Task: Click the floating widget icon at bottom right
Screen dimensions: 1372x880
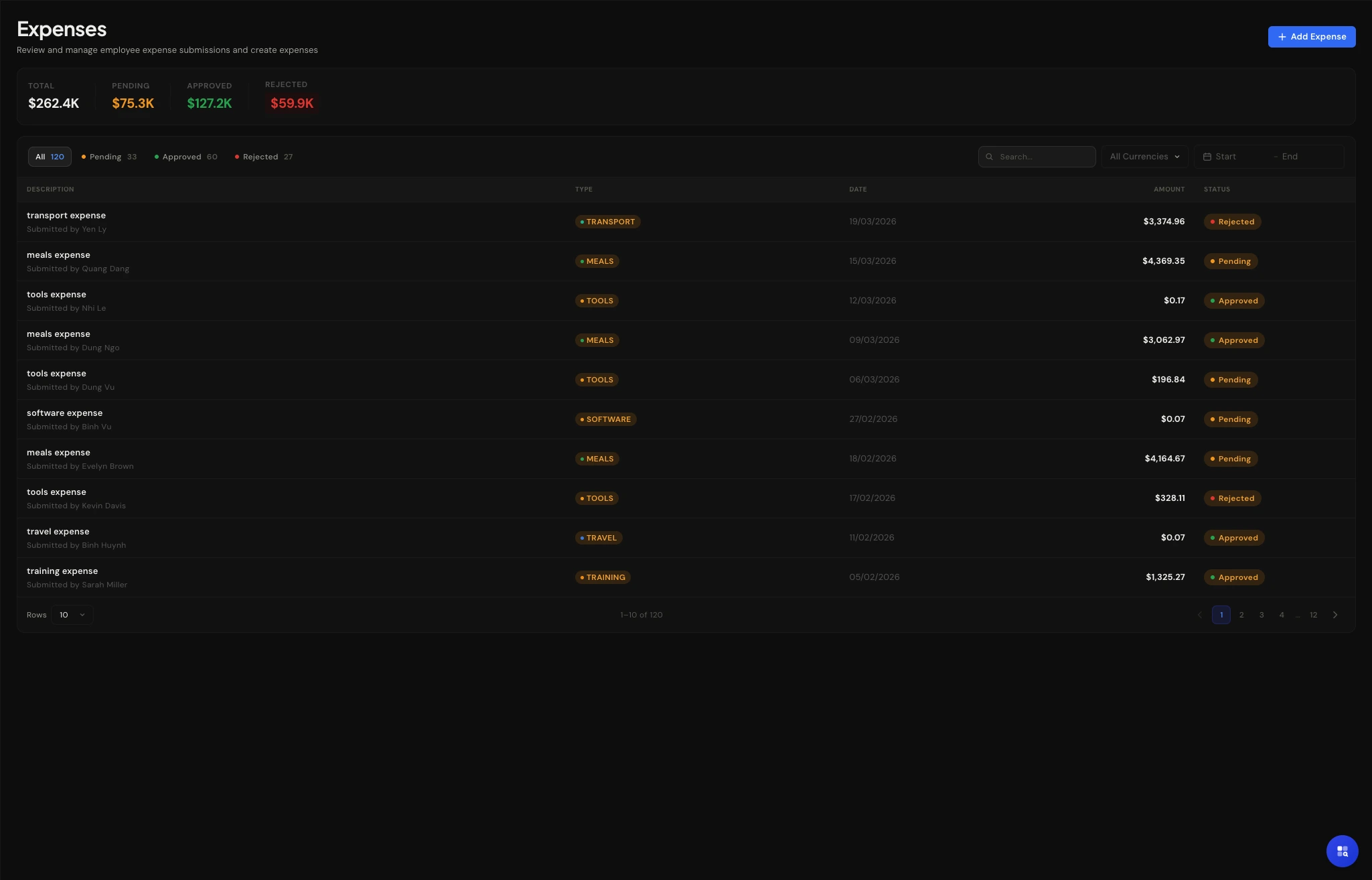Action: click(1342, 851)
